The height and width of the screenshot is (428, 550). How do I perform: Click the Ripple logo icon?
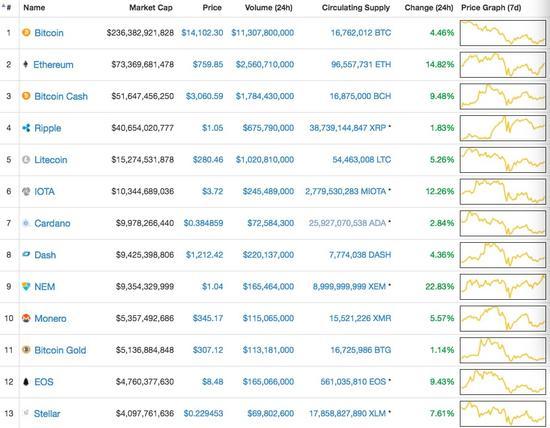26,128
